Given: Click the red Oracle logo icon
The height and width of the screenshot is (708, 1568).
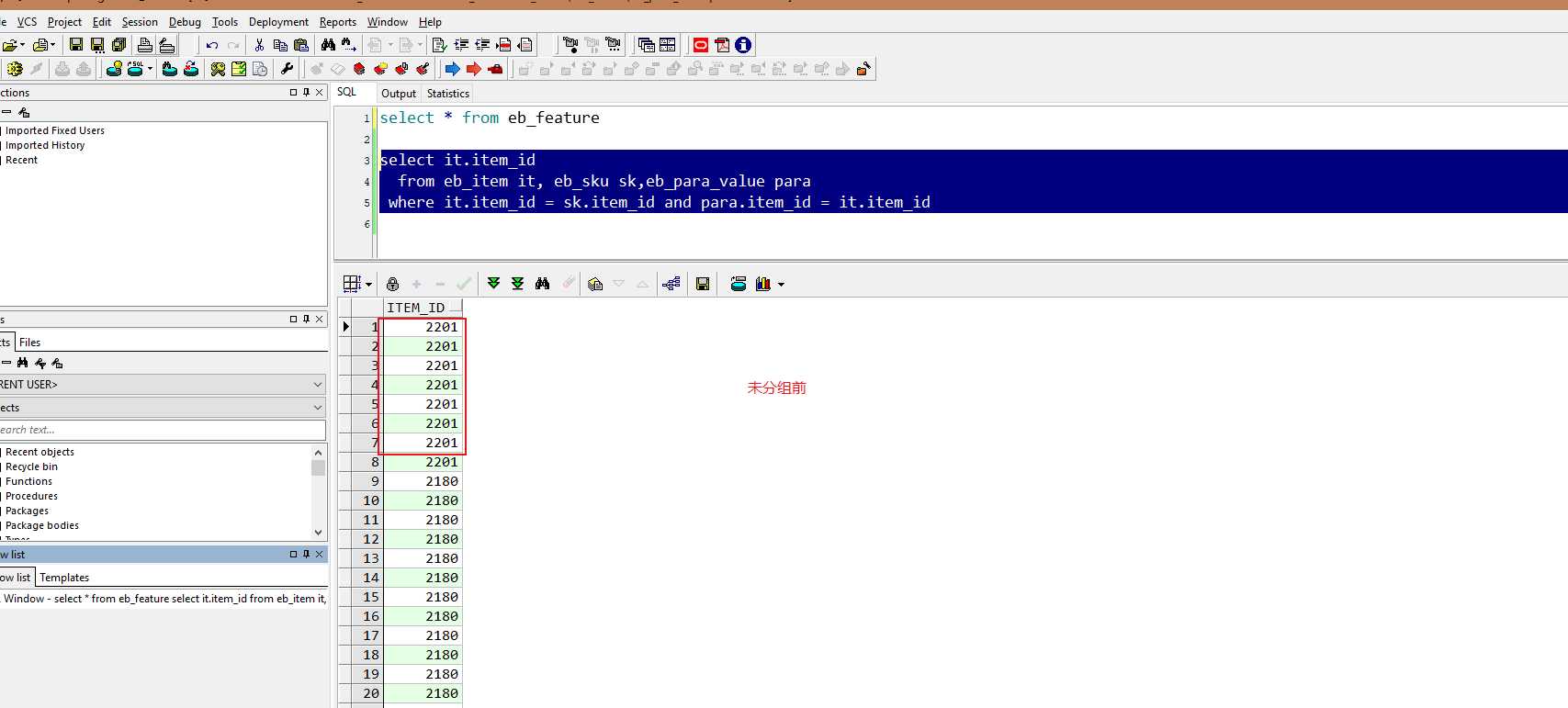Looking at the screenshot, I should (x=701, y=45).
